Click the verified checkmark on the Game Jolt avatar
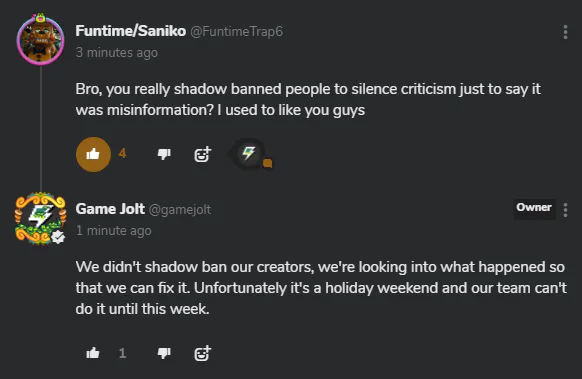 pyautogui.click(x=58, y=237)
